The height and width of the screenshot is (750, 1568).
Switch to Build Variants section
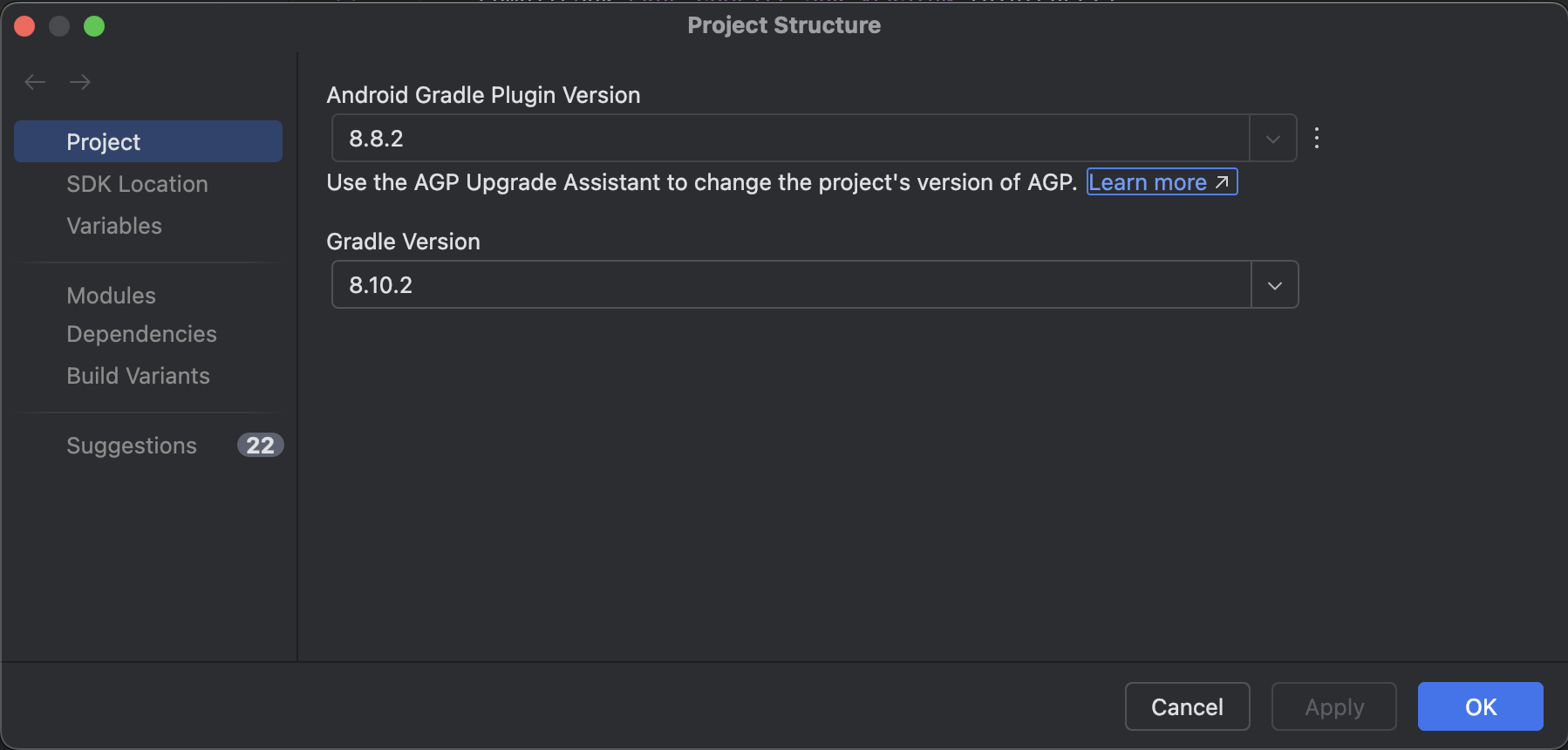(138, 376)
